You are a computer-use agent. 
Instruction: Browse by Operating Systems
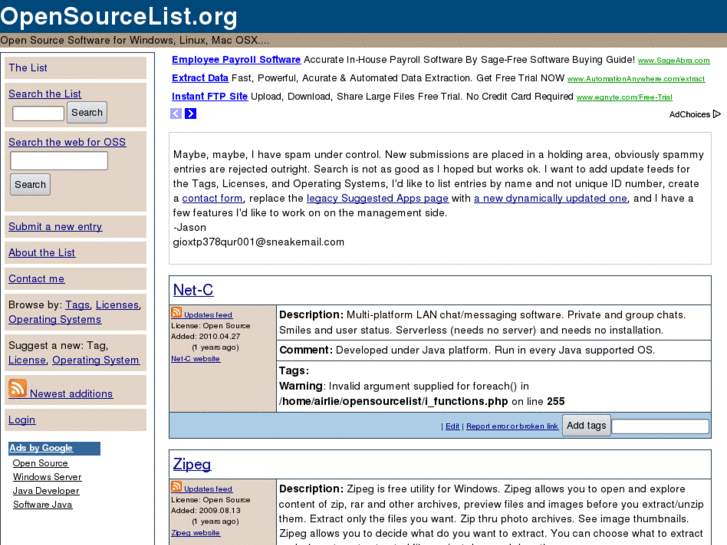pyautogui.click(x=55, y=320)
